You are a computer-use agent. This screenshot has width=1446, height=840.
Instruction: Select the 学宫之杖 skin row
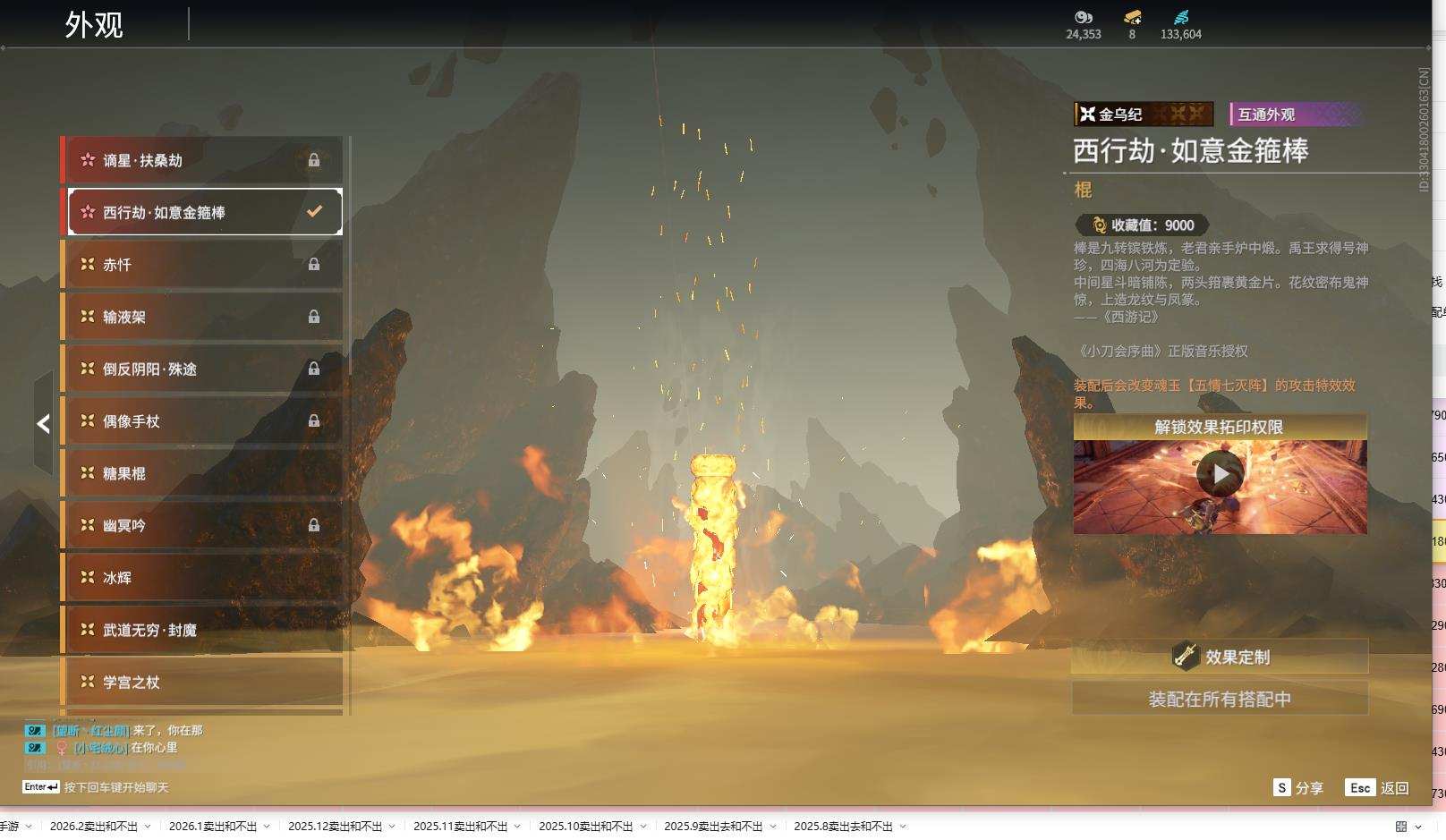click(x=202, y=682)
